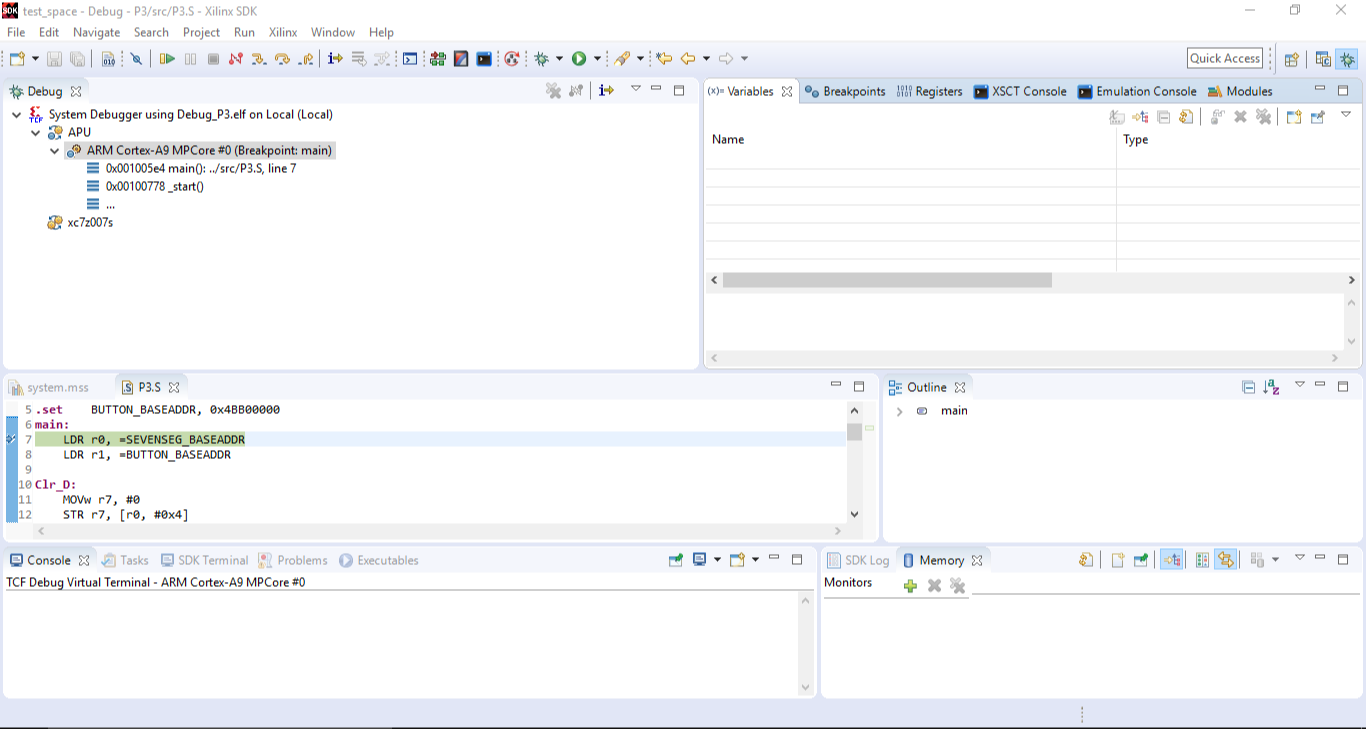
Task: Stop debugging with the Terminate square icon
Action: click(213, 59)
